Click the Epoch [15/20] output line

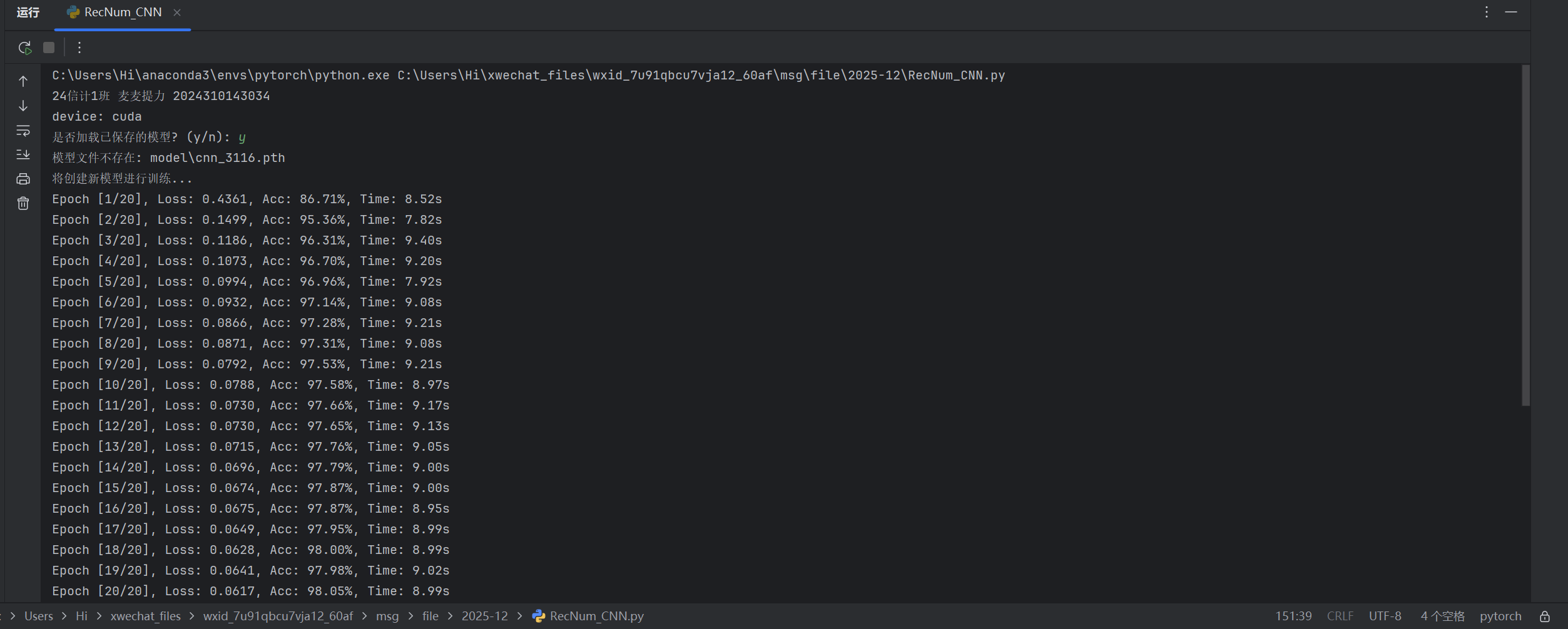251,488
